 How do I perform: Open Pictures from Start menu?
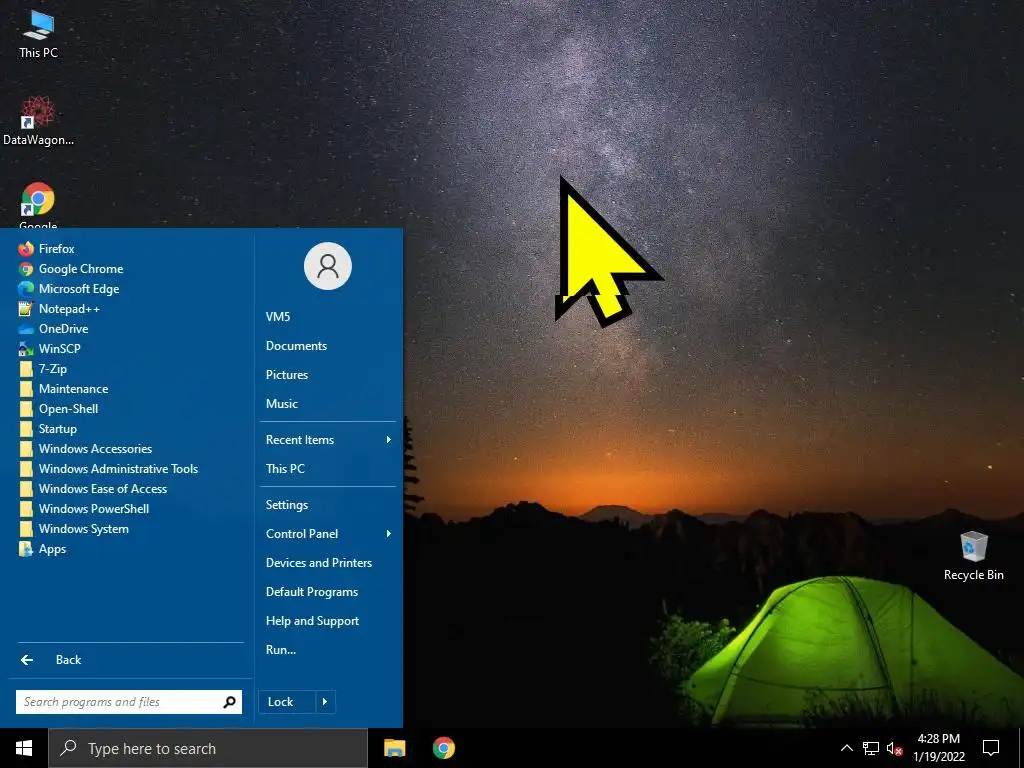287,375
